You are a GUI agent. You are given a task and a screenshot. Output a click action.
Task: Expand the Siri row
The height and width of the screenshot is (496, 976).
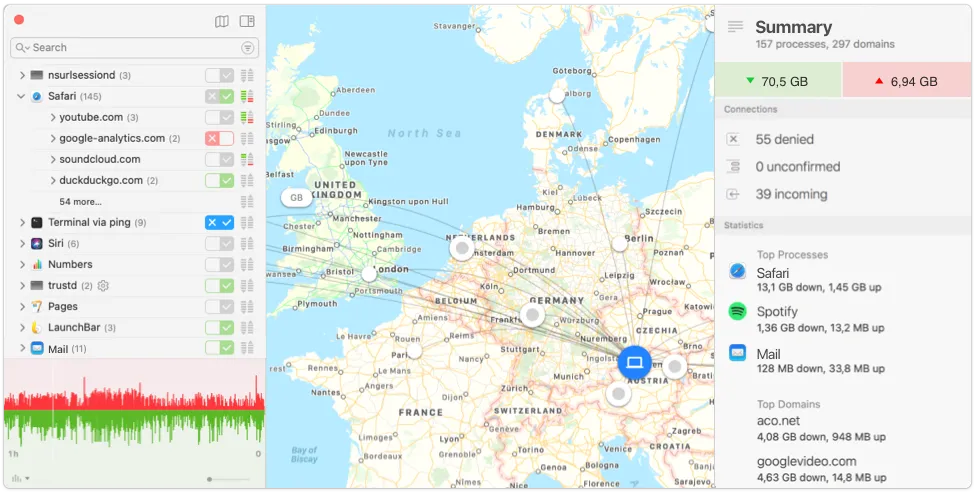22,243
